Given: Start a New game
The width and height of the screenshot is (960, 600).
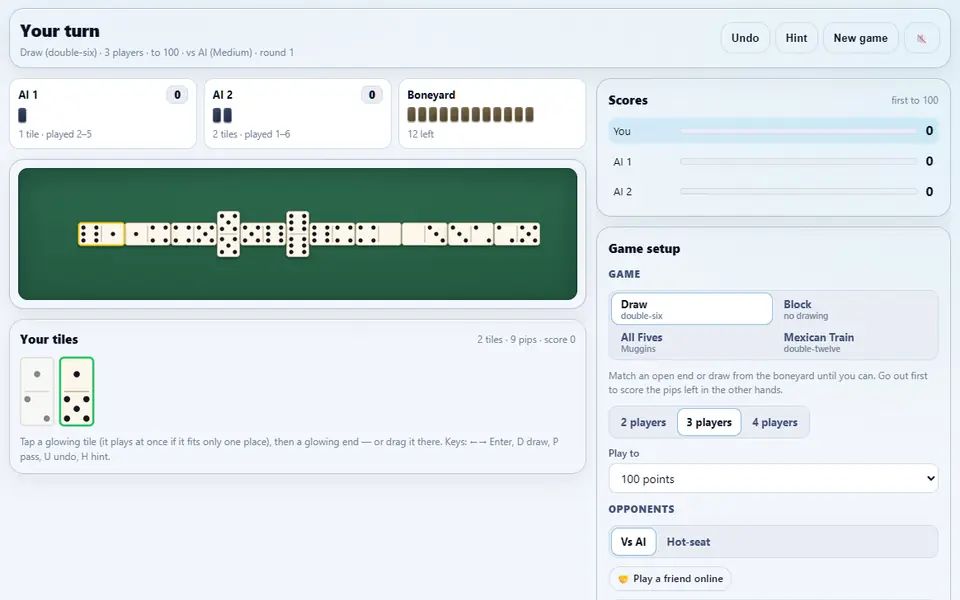Looking at the screenshot, I should point(860,38).
